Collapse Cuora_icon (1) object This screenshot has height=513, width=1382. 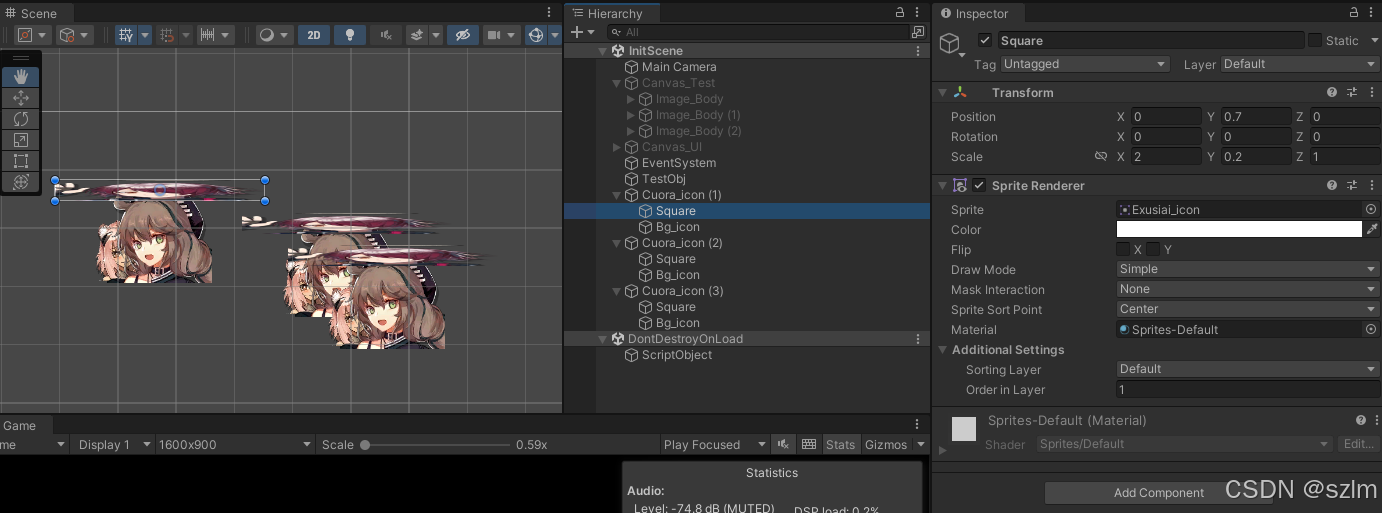pos(617,195)
